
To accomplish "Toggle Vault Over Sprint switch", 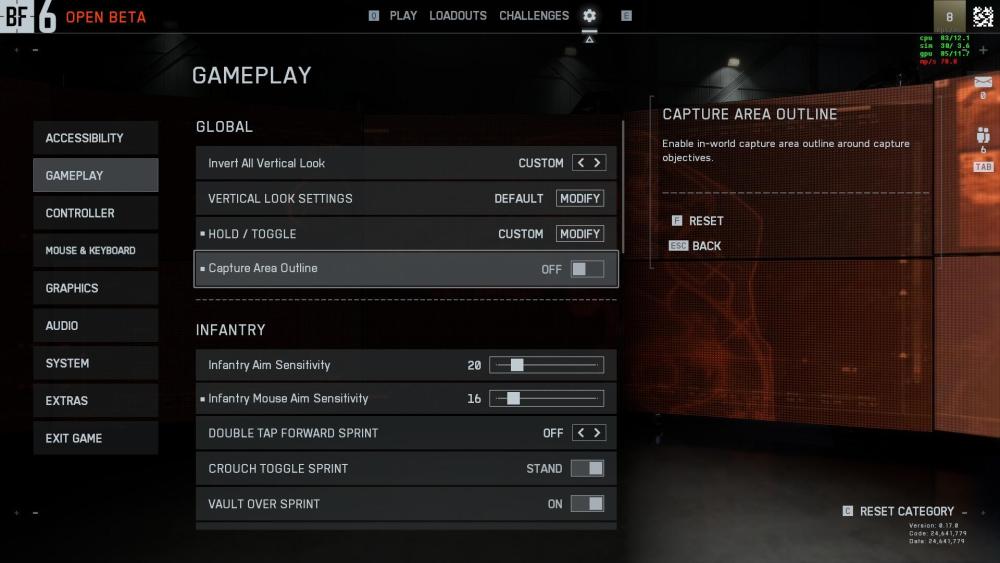I will 587,504.
